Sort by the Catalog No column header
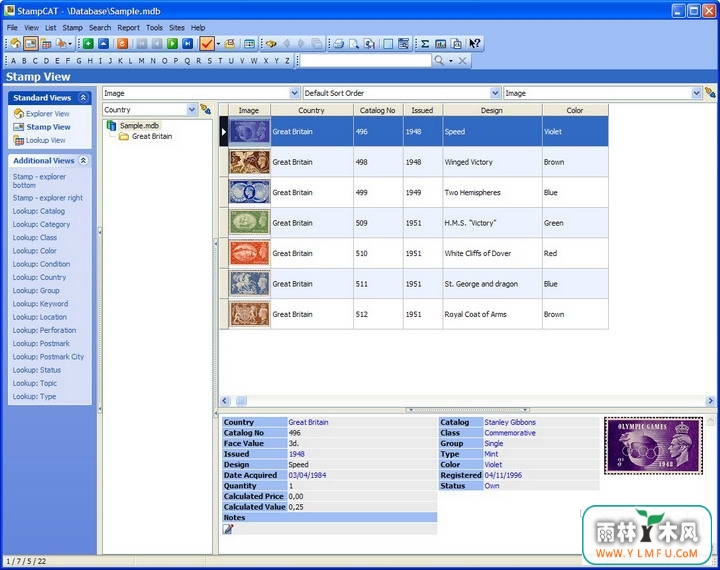Viewport: 720px width, 570px height. (378, 110)
